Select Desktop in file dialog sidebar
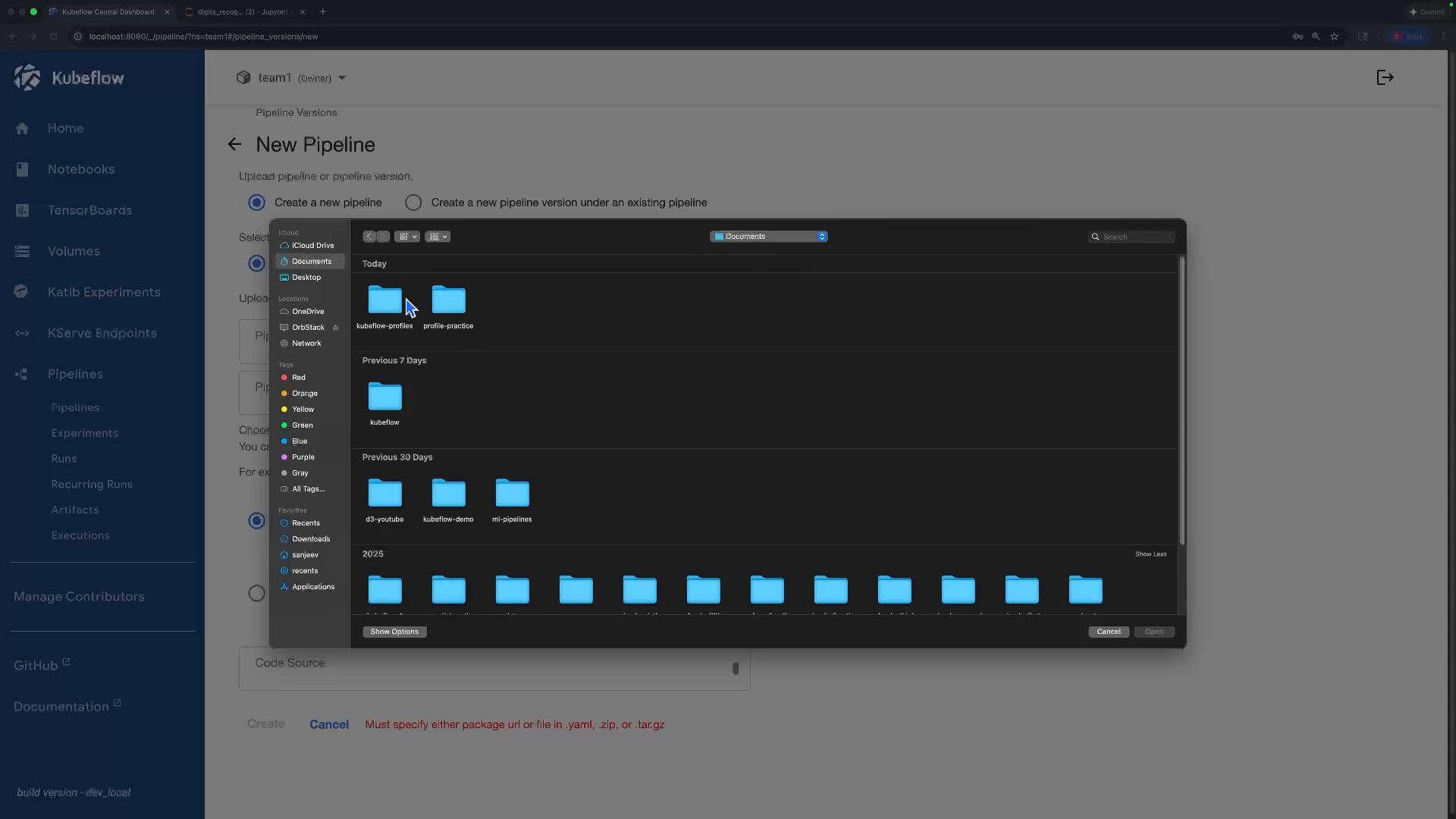The image size is (1456, 819). tap(309, 278)
